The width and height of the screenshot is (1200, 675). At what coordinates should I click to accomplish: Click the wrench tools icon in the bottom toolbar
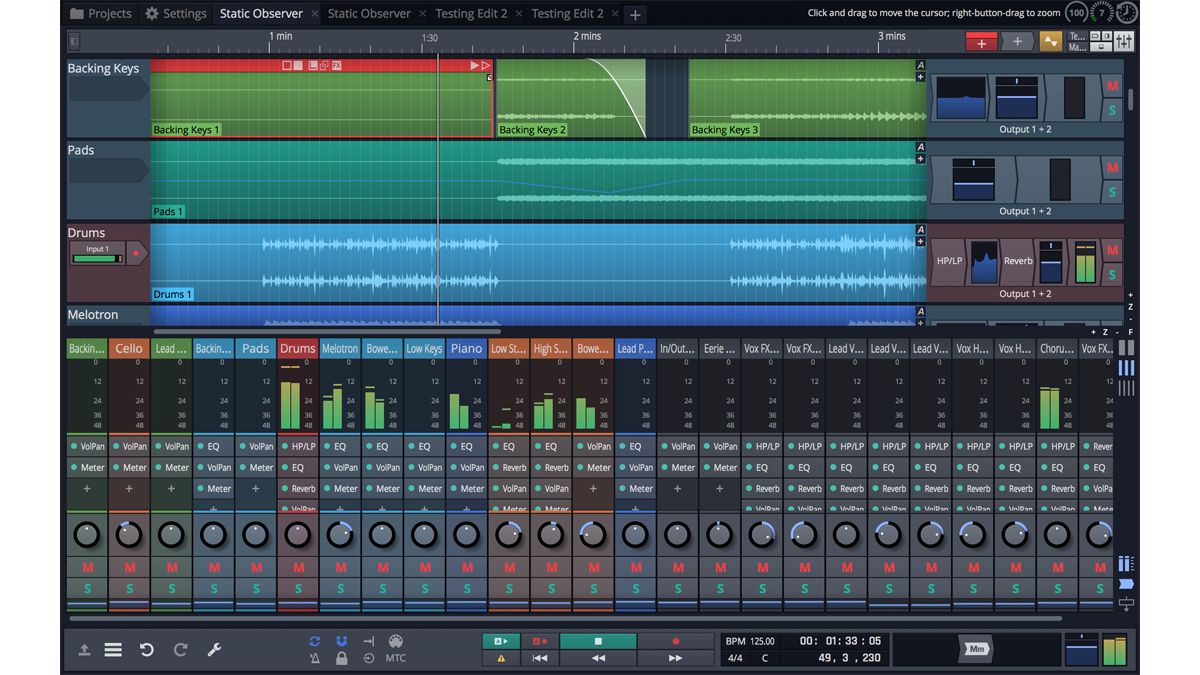click(213, 649)
